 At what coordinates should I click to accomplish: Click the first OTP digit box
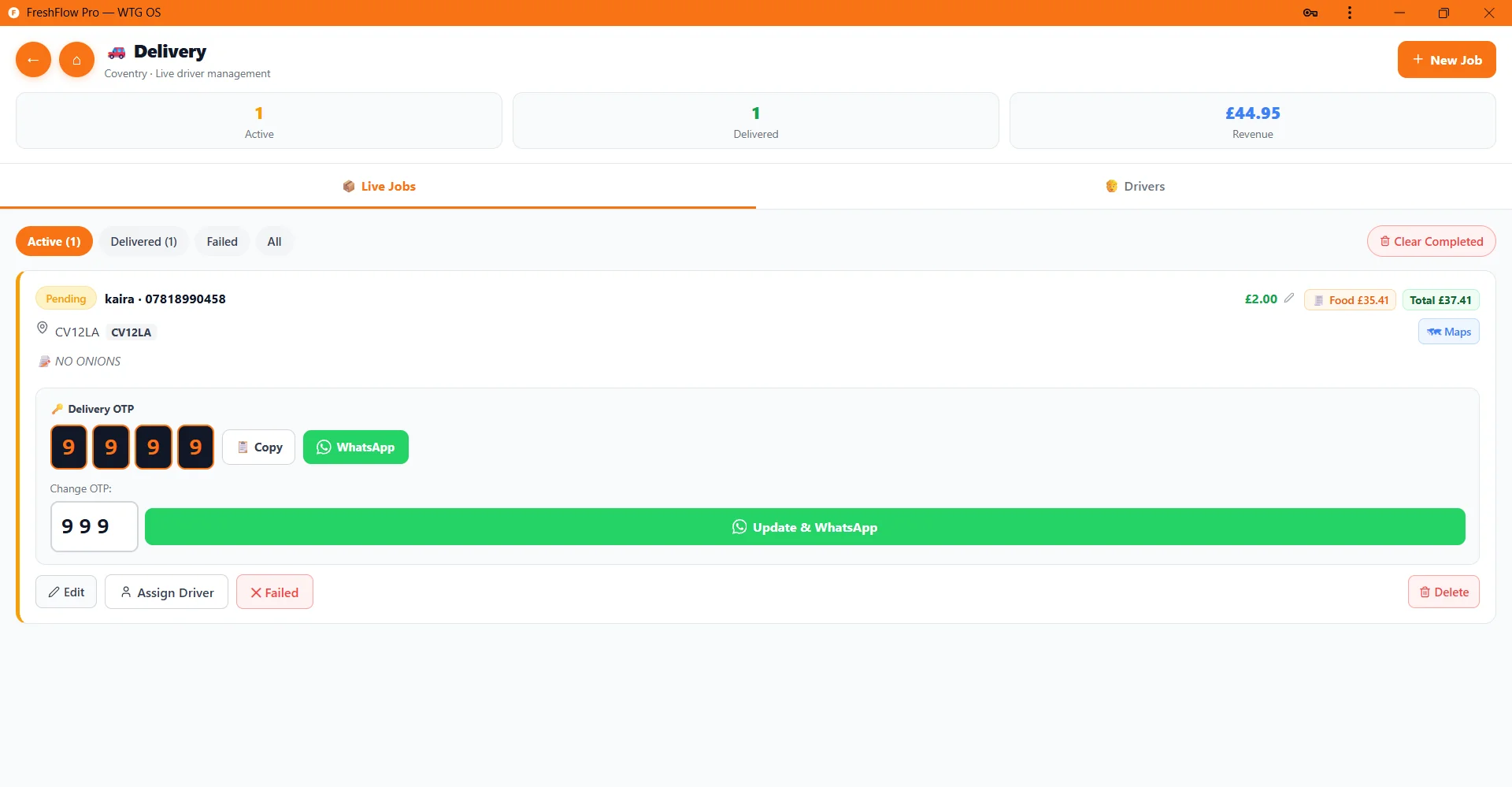point(69,447)
